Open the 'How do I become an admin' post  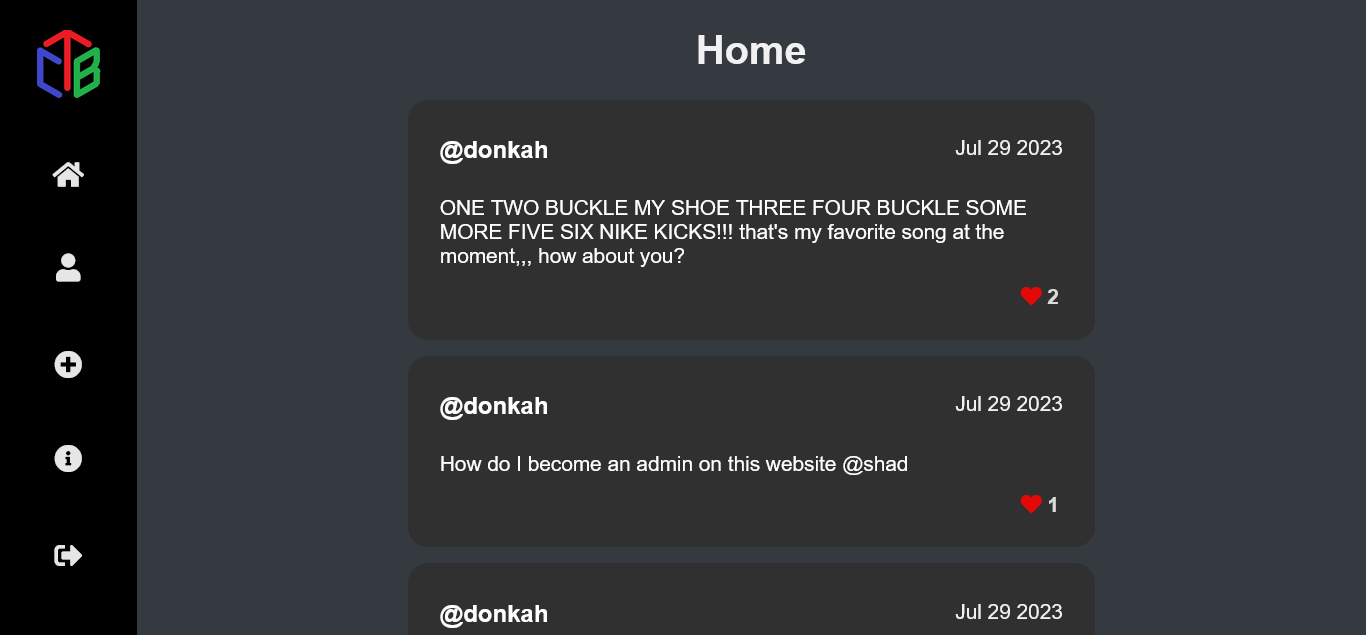pos(674,464)
